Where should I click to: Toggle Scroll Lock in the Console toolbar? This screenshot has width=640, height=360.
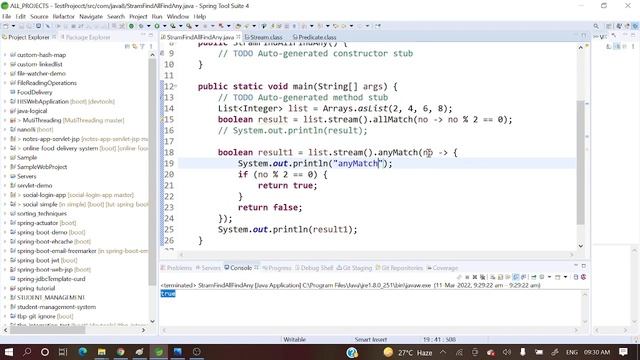[x=500, y=277]
